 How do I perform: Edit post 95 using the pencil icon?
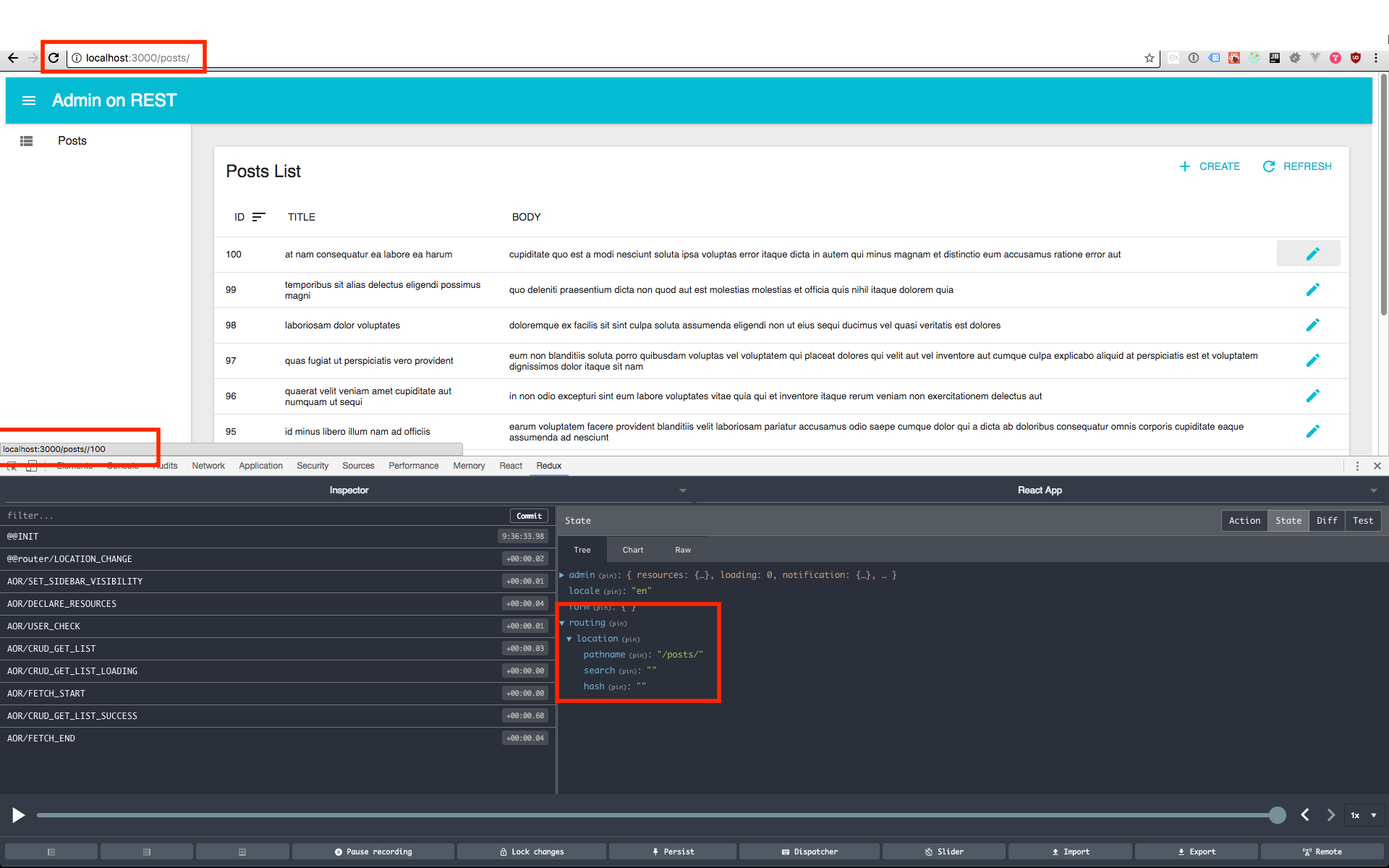click(1313, 431)
